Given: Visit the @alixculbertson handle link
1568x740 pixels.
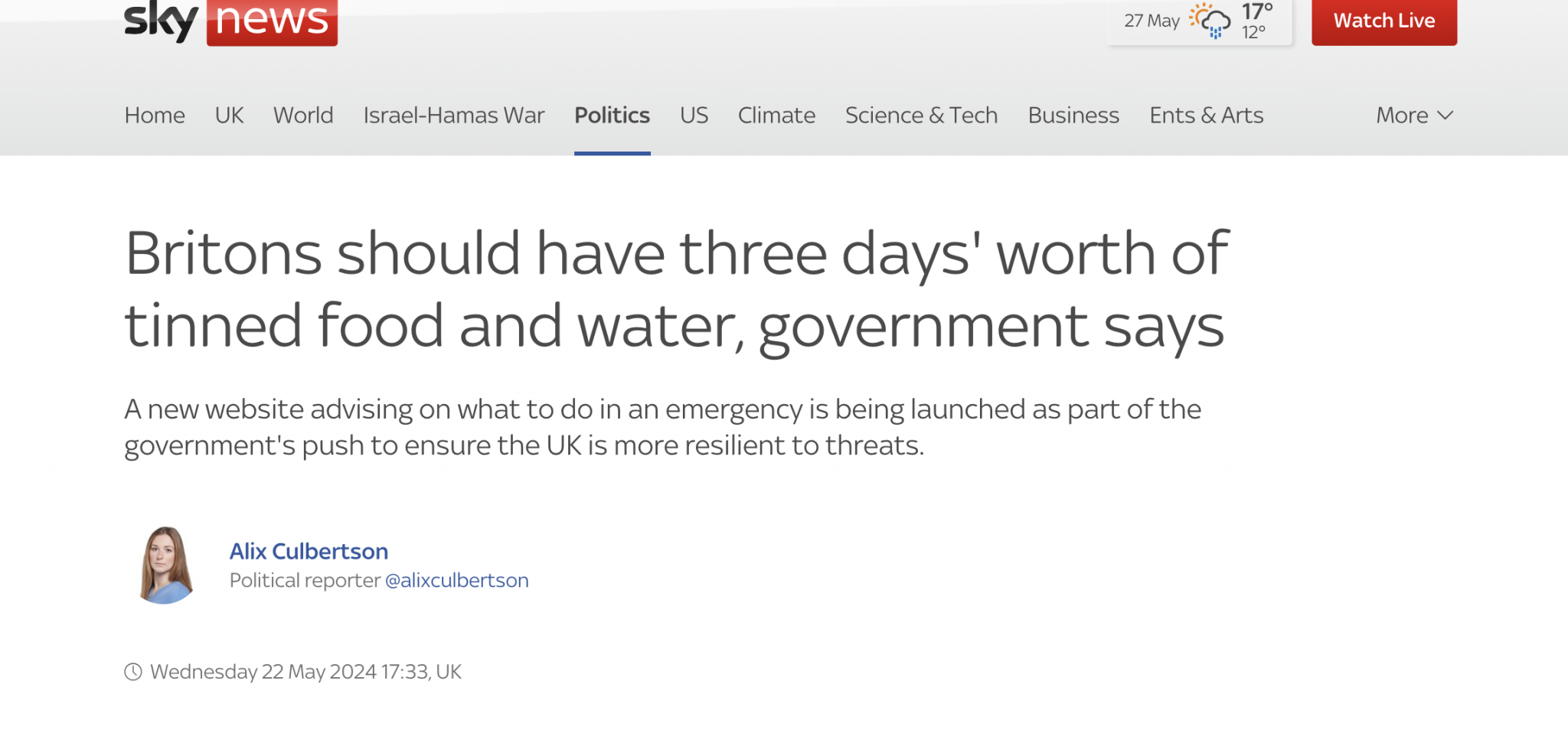Looking at the screenshot, I should click(x=457, y=581).
